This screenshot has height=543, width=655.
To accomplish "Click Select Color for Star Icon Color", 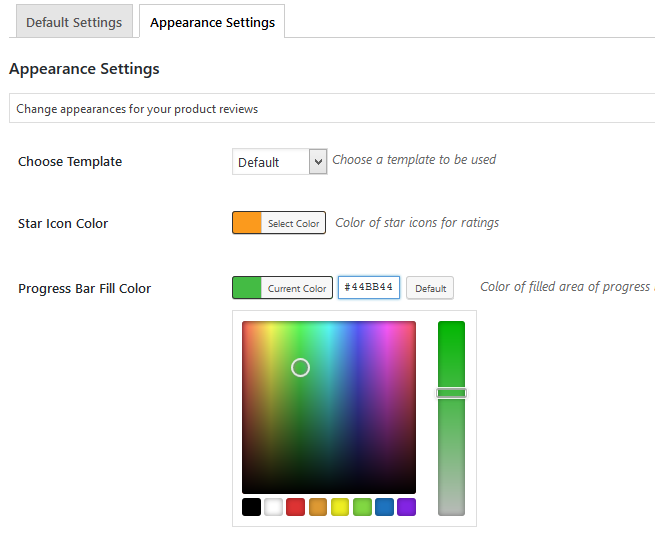I will 276,223.
